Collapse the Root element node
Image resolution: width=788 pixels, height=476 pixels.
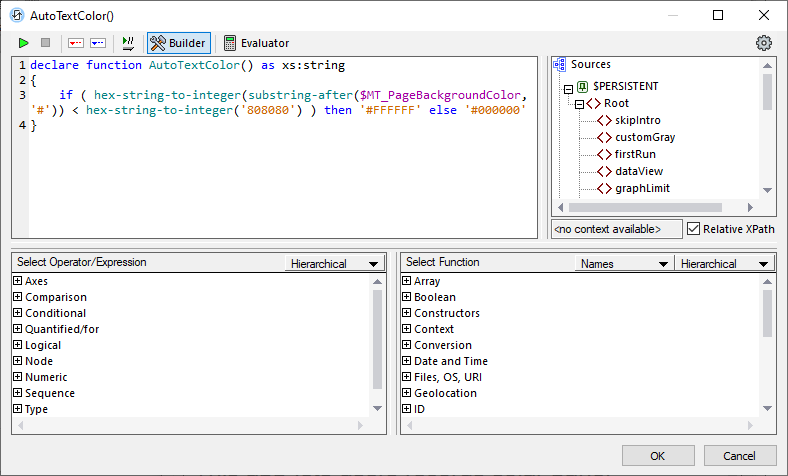click(x=580, y=104)
